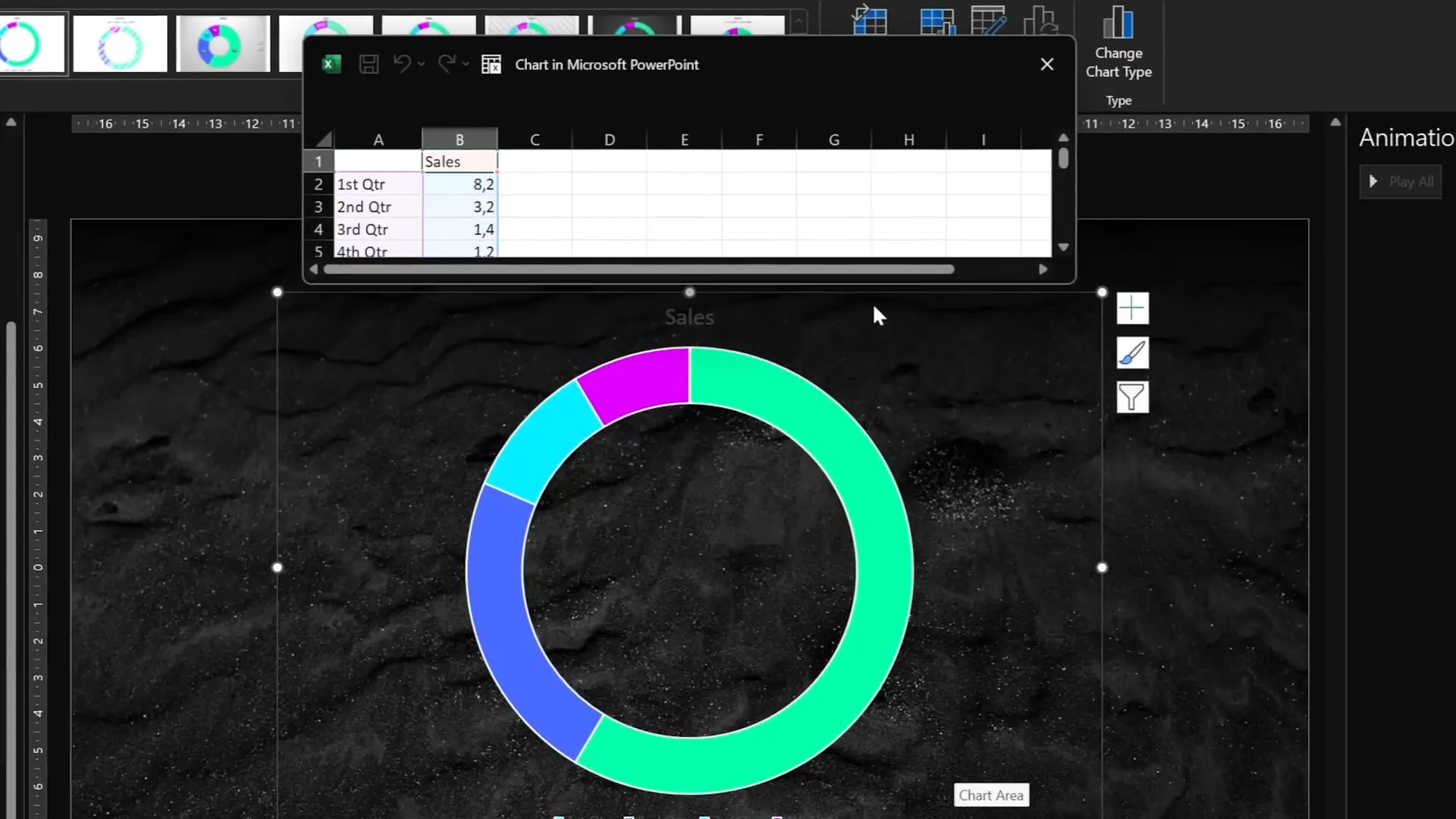Open Chart Filters funnel button
Image resolution: width=1456 pixels, height=819 pixels.
pos(1132,397)
